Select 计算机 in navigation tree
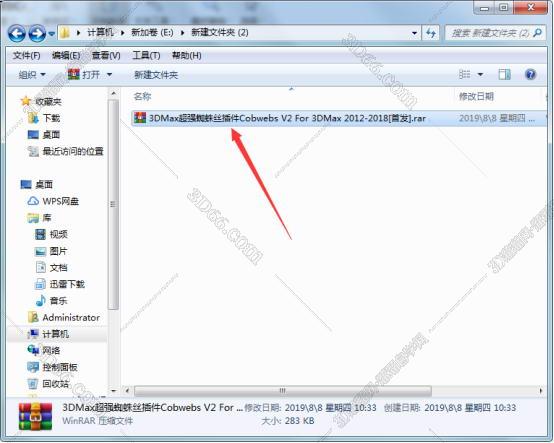The image size is (554, 443). (56, 334)
